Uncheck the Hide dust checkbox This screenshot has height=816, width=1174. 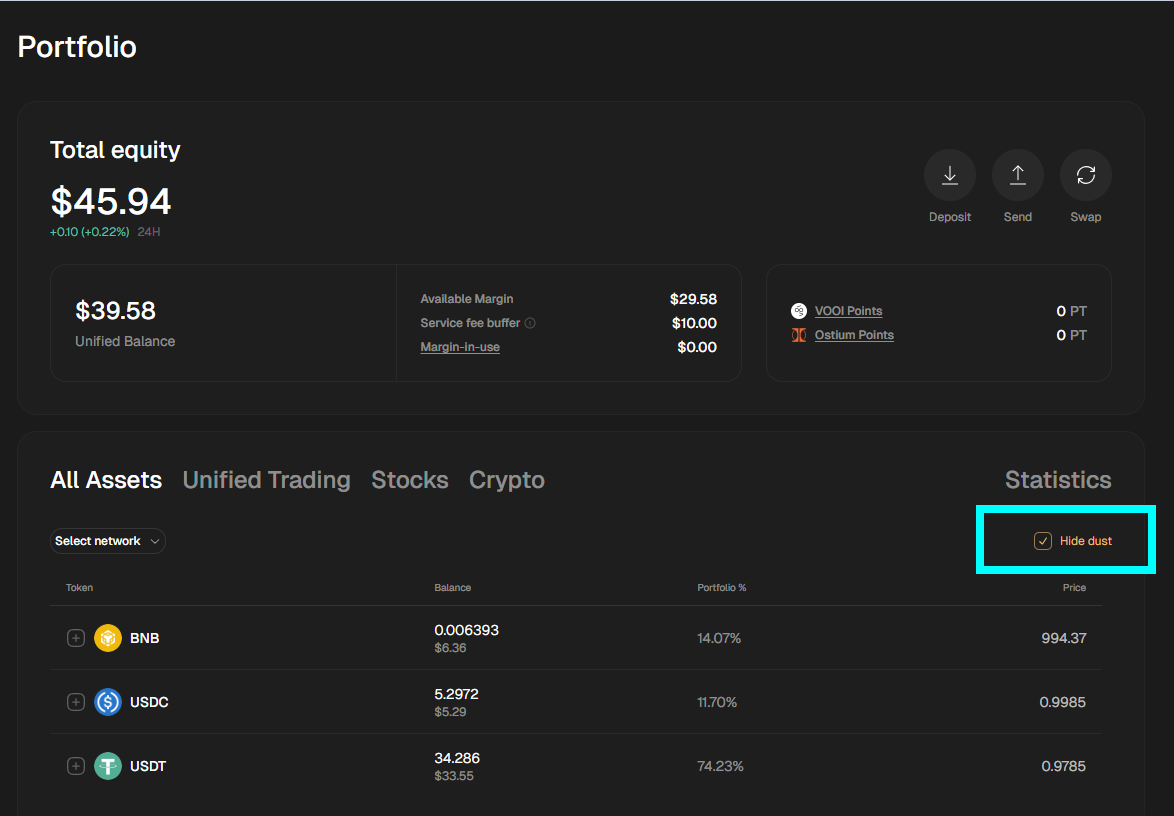click(1043, 541)
